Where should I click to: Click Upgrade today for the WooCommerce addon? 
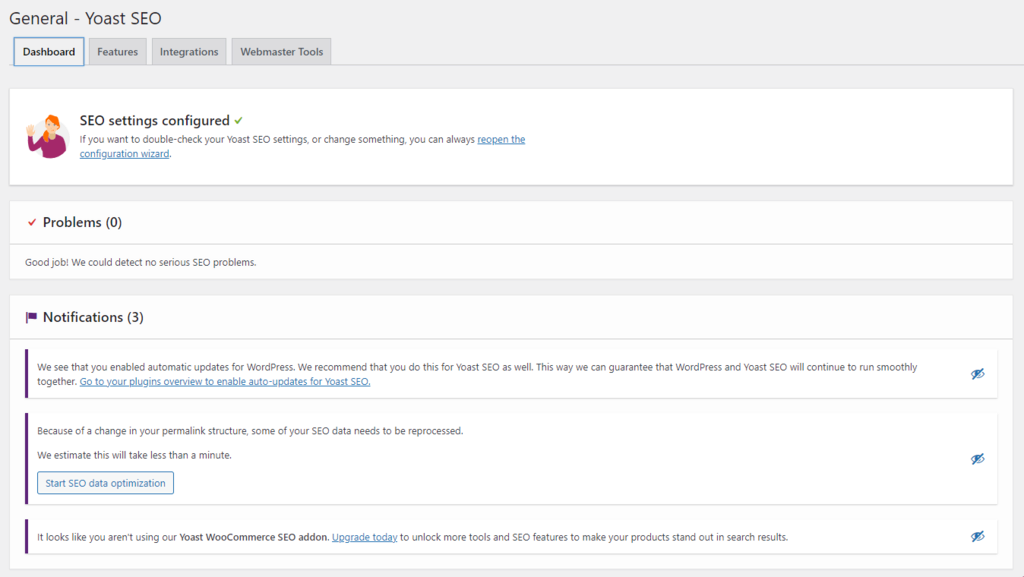click(364, 536)
